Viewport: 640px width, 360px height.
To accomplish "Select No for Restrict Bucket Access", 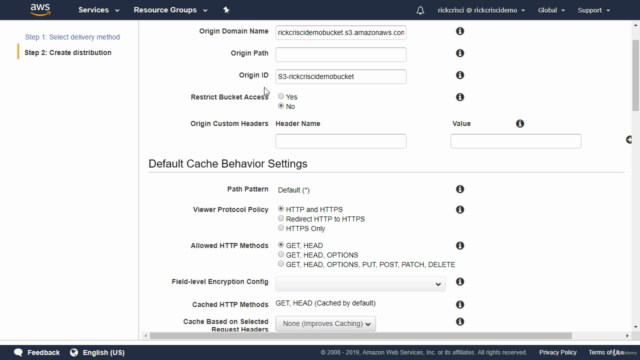I will coord(281,106).
